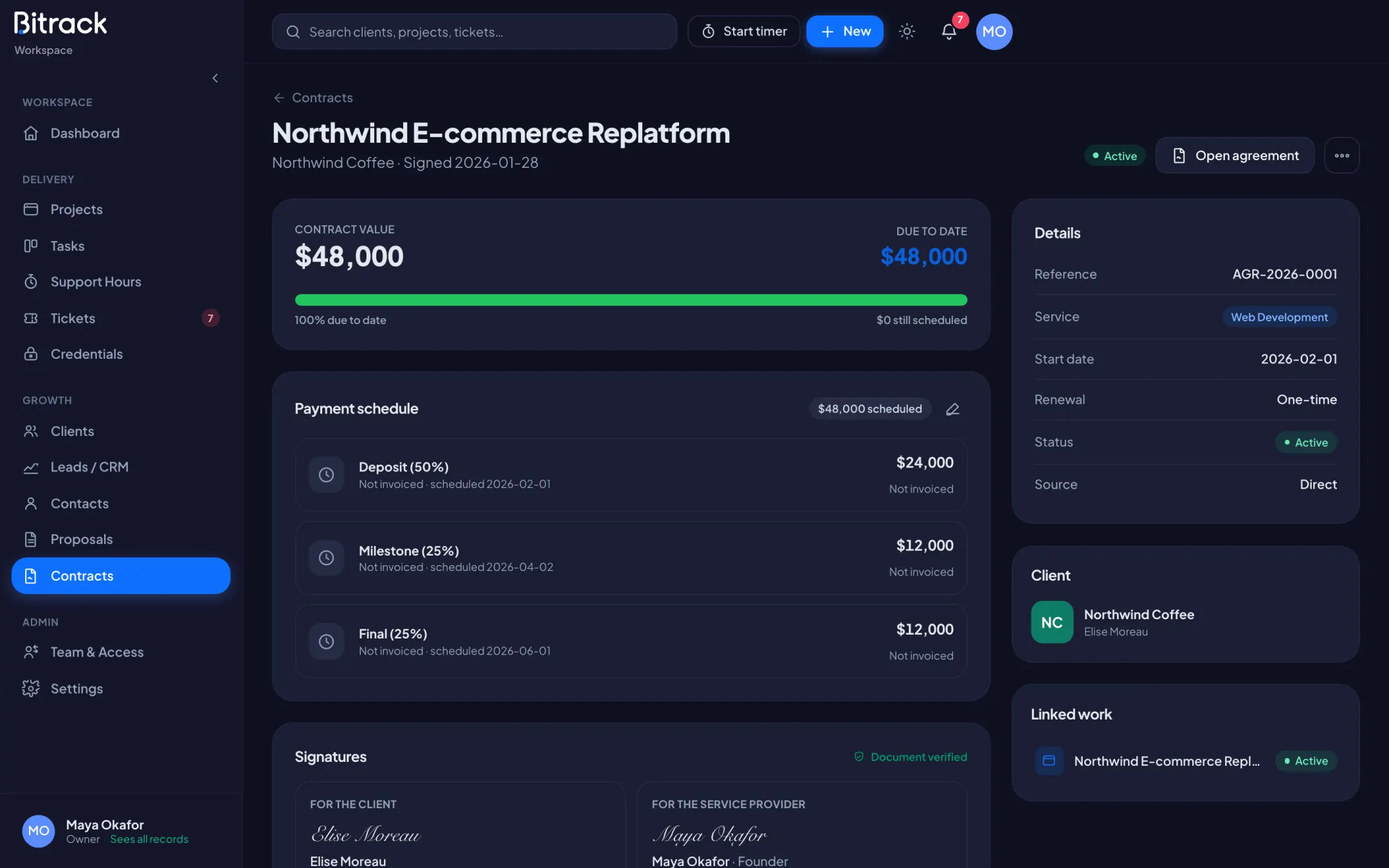Open Dashboard in the sidebar
This screenshot has height=868, width=1389.
(x=121, y=133)
